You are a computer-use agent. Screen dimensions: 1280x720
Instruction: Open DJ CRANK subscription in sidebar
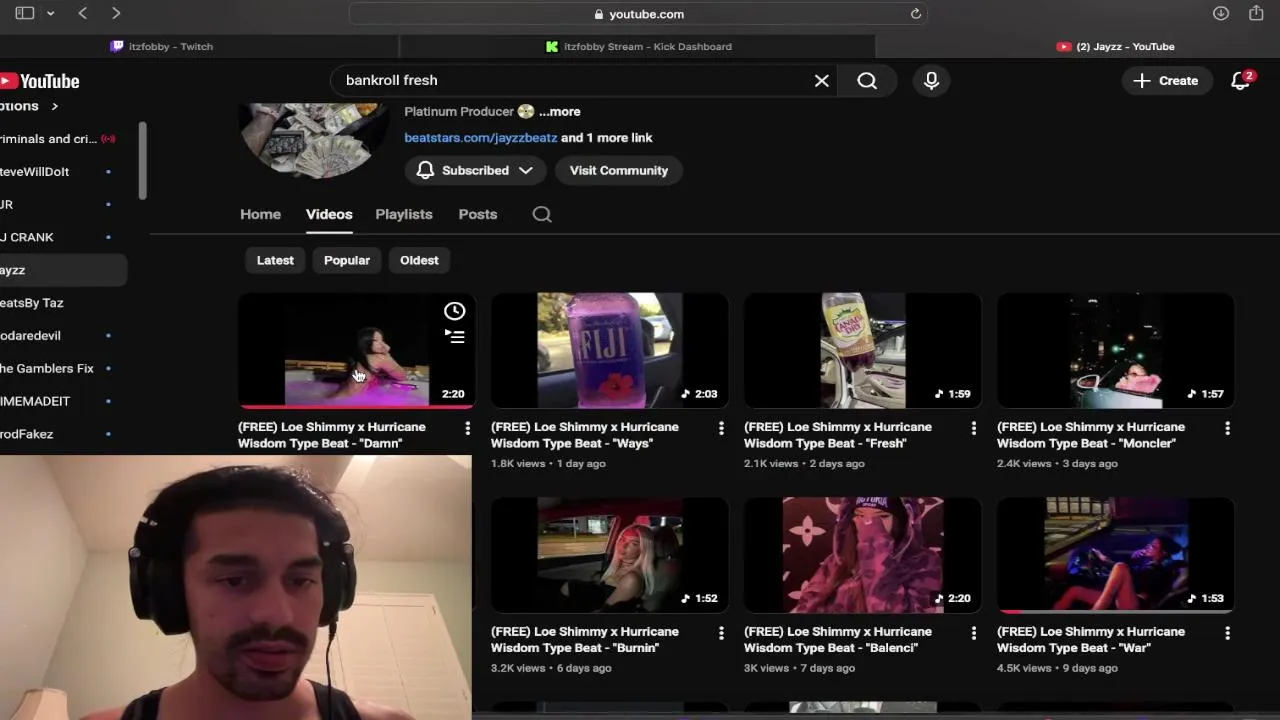(x=58, y=237)
